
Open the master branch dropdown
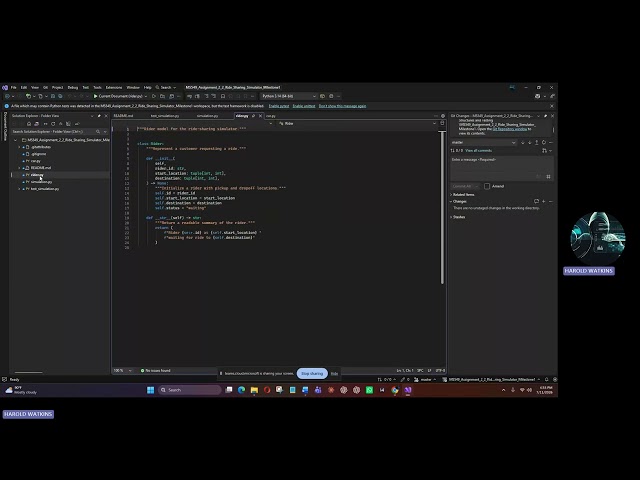484,142
